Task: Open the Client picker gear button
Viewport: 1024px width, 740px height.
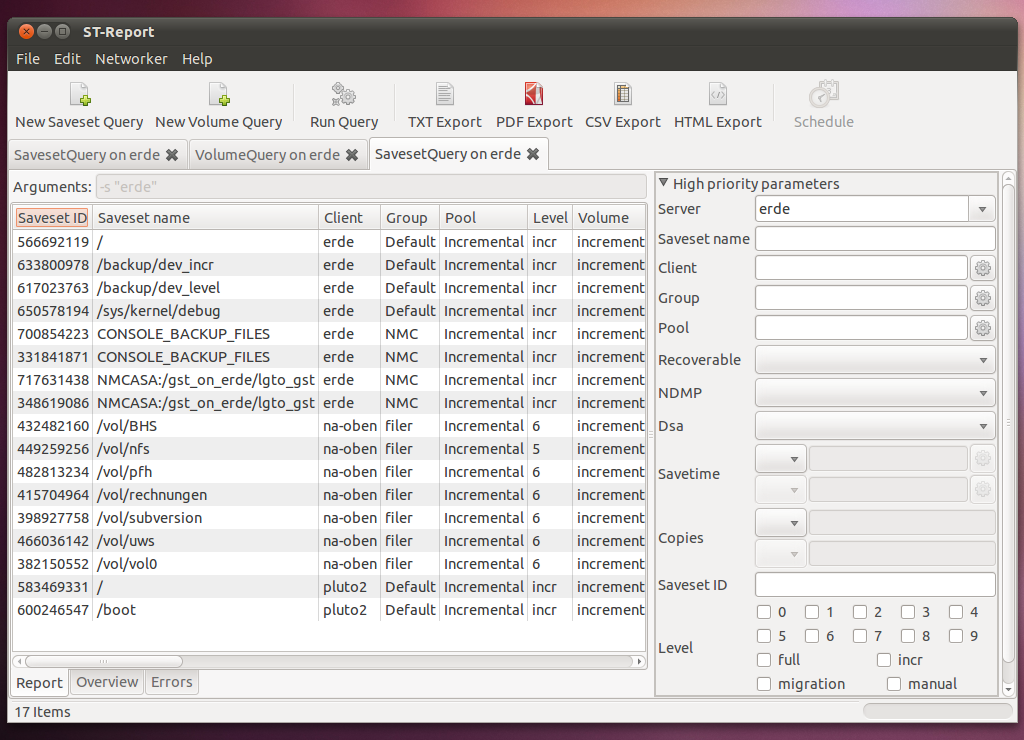Action: (x=982, y=268)
